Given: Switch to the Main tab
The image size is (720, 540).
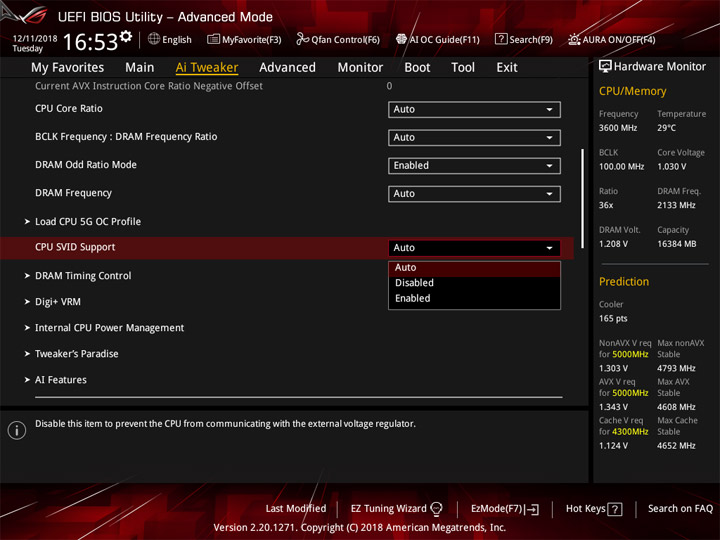Looking at the screenshot, I should tap(140, 68).
